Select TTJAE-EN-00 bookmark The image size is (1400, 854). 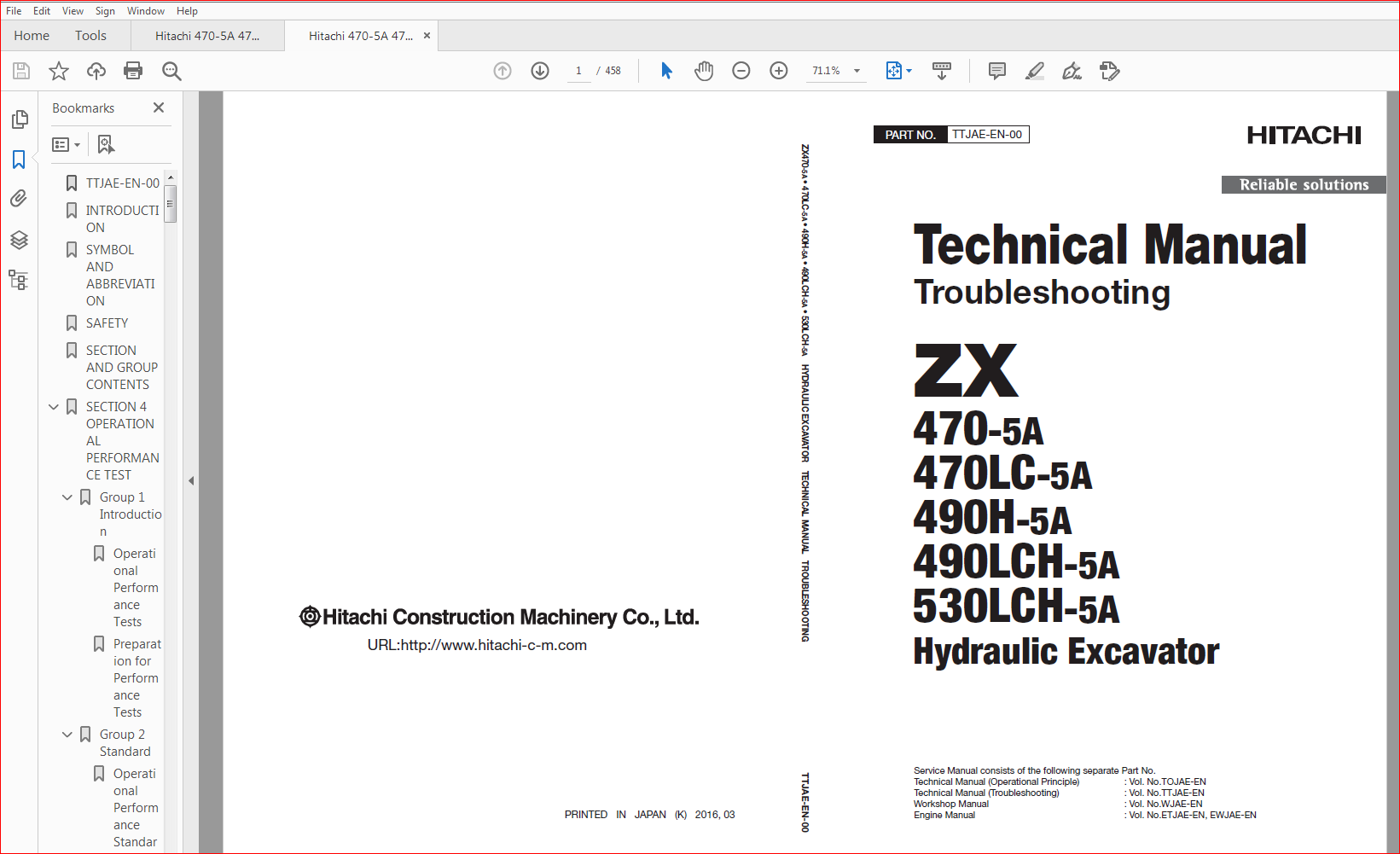[122, 183]
